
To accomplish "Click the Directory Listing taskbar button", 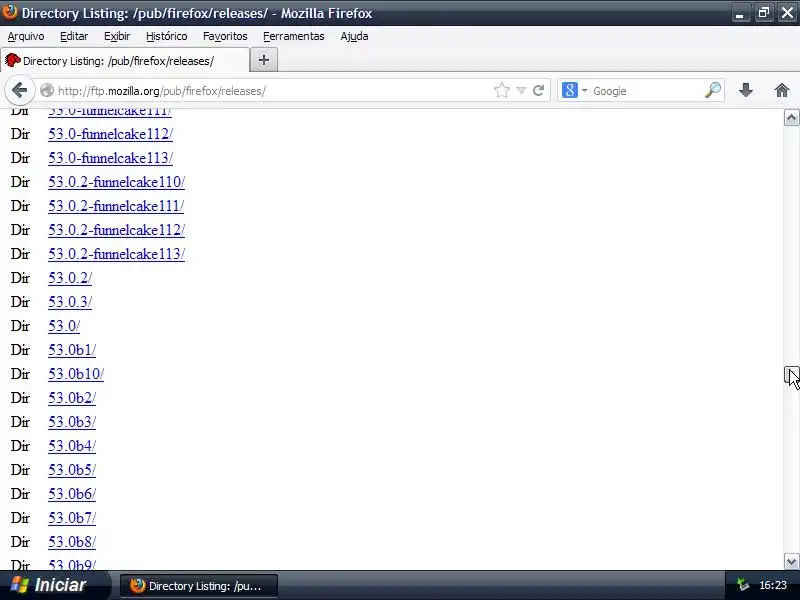I will pos(199,586).
